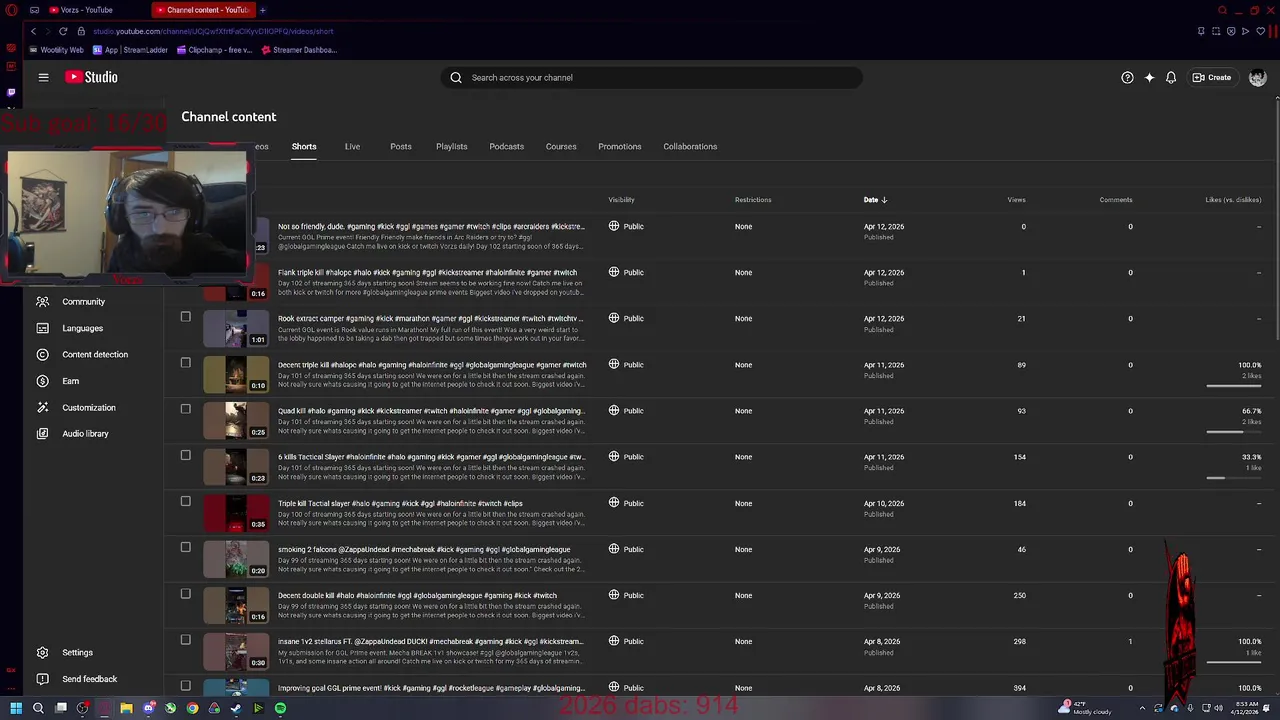Open the Windows Start menu

point(16,708)
